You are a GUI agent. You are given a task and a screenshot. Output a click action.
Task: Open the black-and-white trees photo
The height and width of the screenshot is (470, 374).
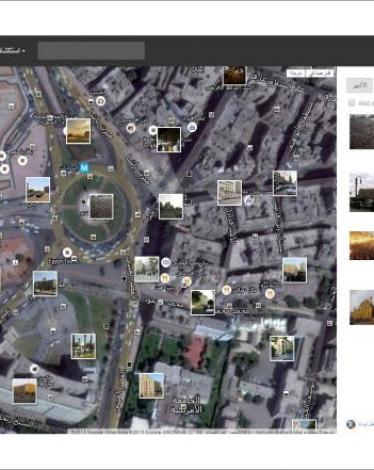tap(147, 269)
